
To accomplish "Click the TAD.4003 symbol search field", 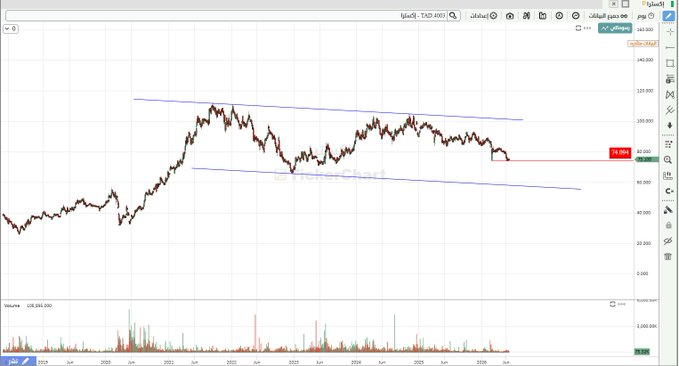I will pos(226,16).
